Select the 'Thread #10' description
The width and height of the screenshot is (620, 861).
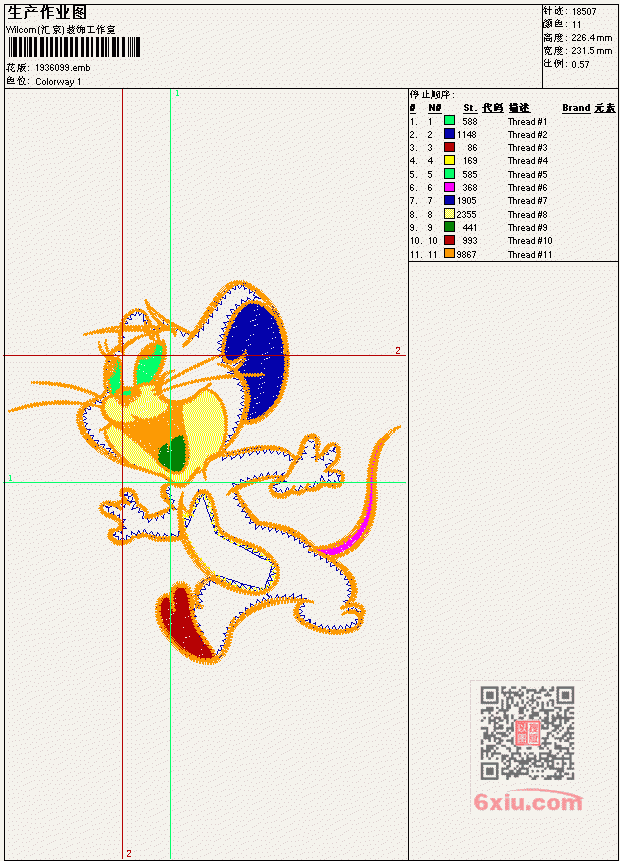point(530,241)
